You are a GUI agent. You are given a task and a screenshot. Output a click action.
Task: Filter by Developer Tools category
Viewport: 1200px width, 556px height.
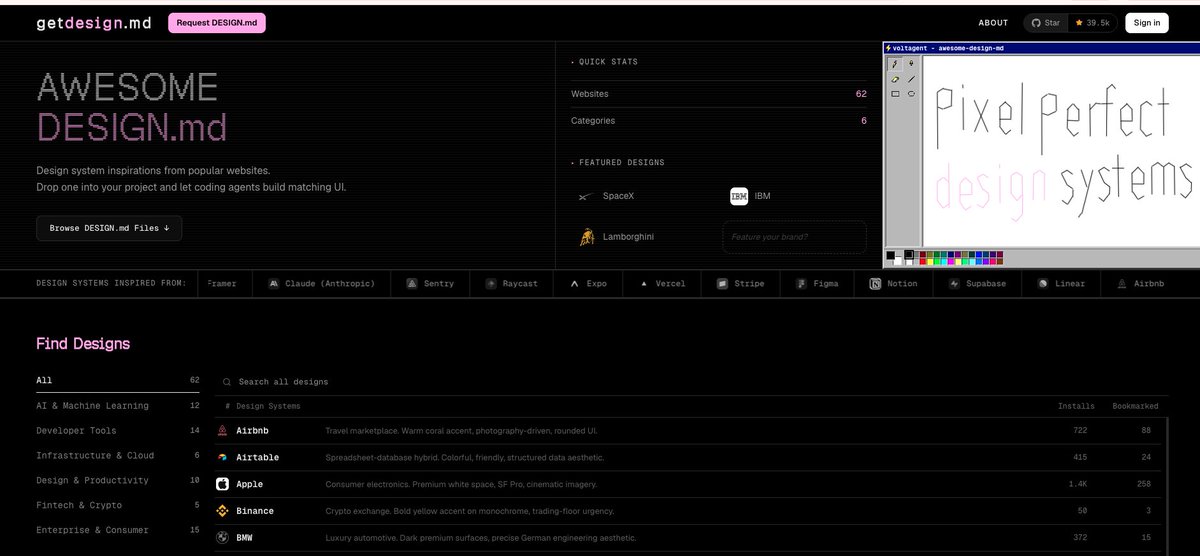coord(118,431)
